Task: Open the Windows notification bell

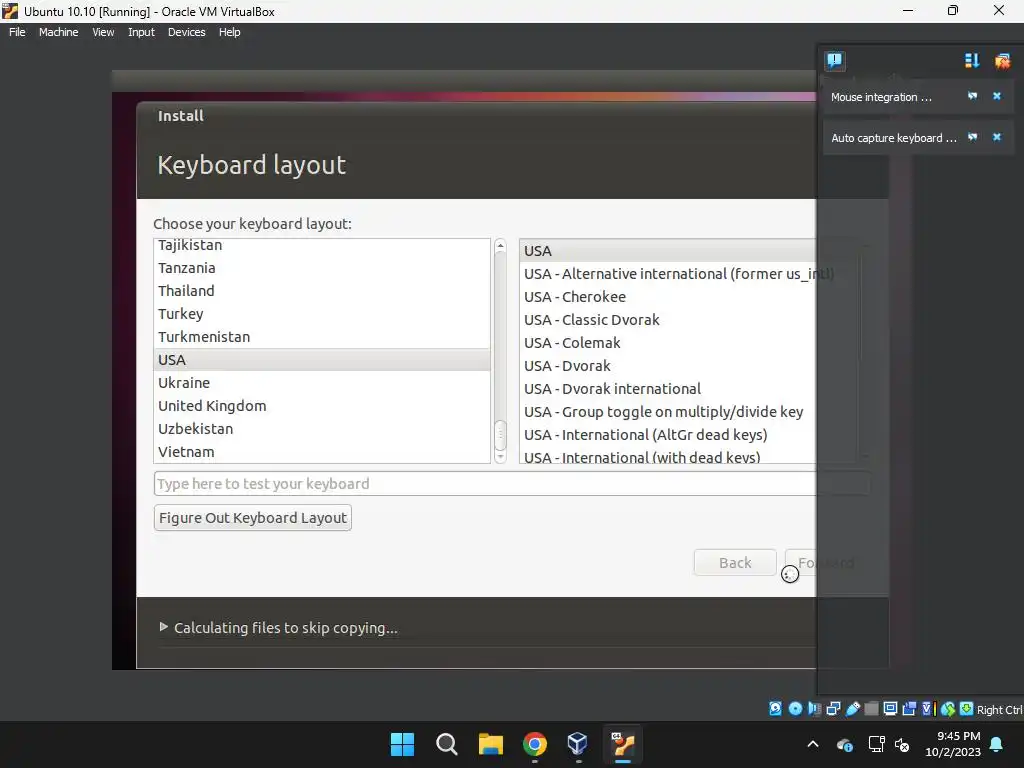Action: tap(997, 744)
